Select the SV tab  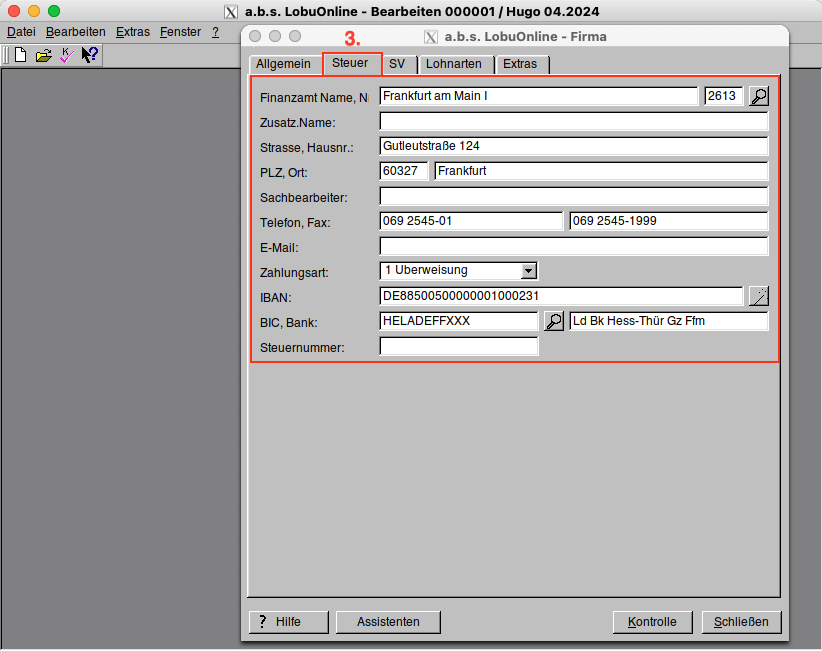[397, 64]
